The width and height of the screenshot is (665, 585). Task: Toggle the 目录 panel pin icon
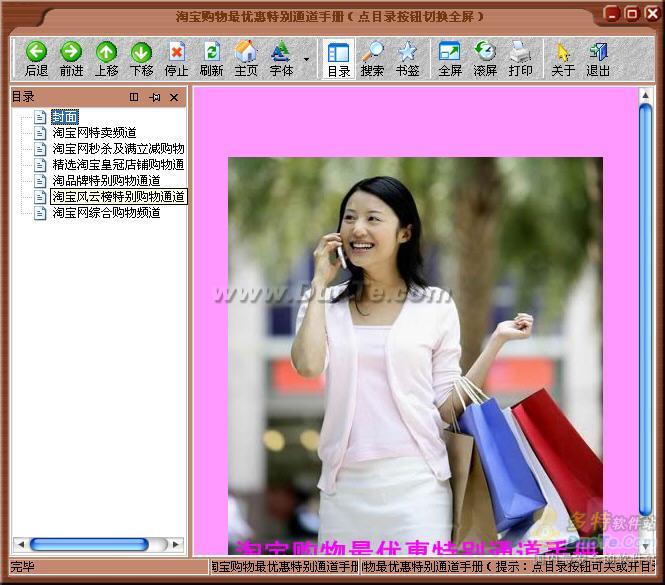tap(154, 97)
